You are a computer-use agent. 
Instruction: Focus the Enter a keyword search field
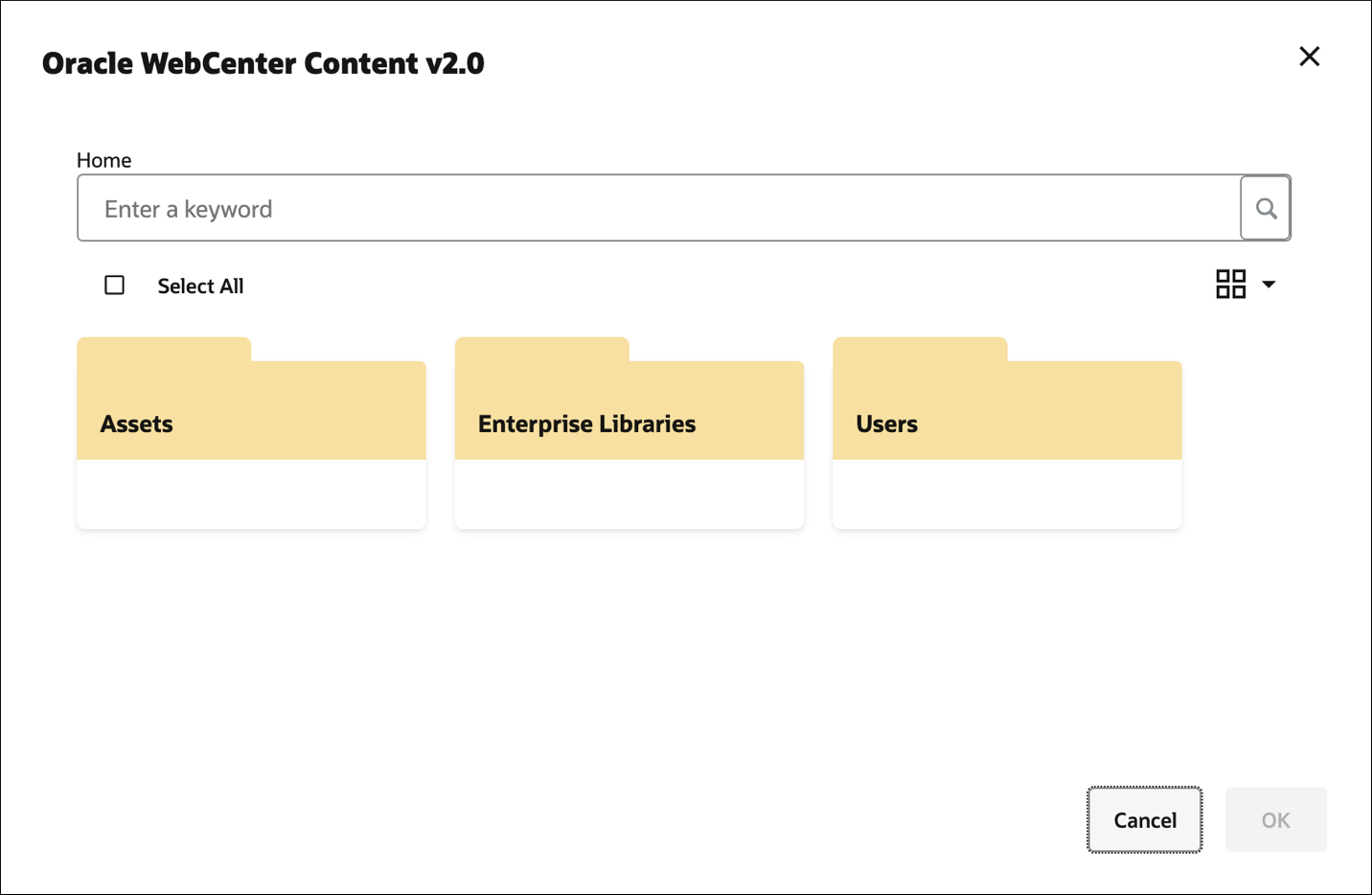click(658, 208)
